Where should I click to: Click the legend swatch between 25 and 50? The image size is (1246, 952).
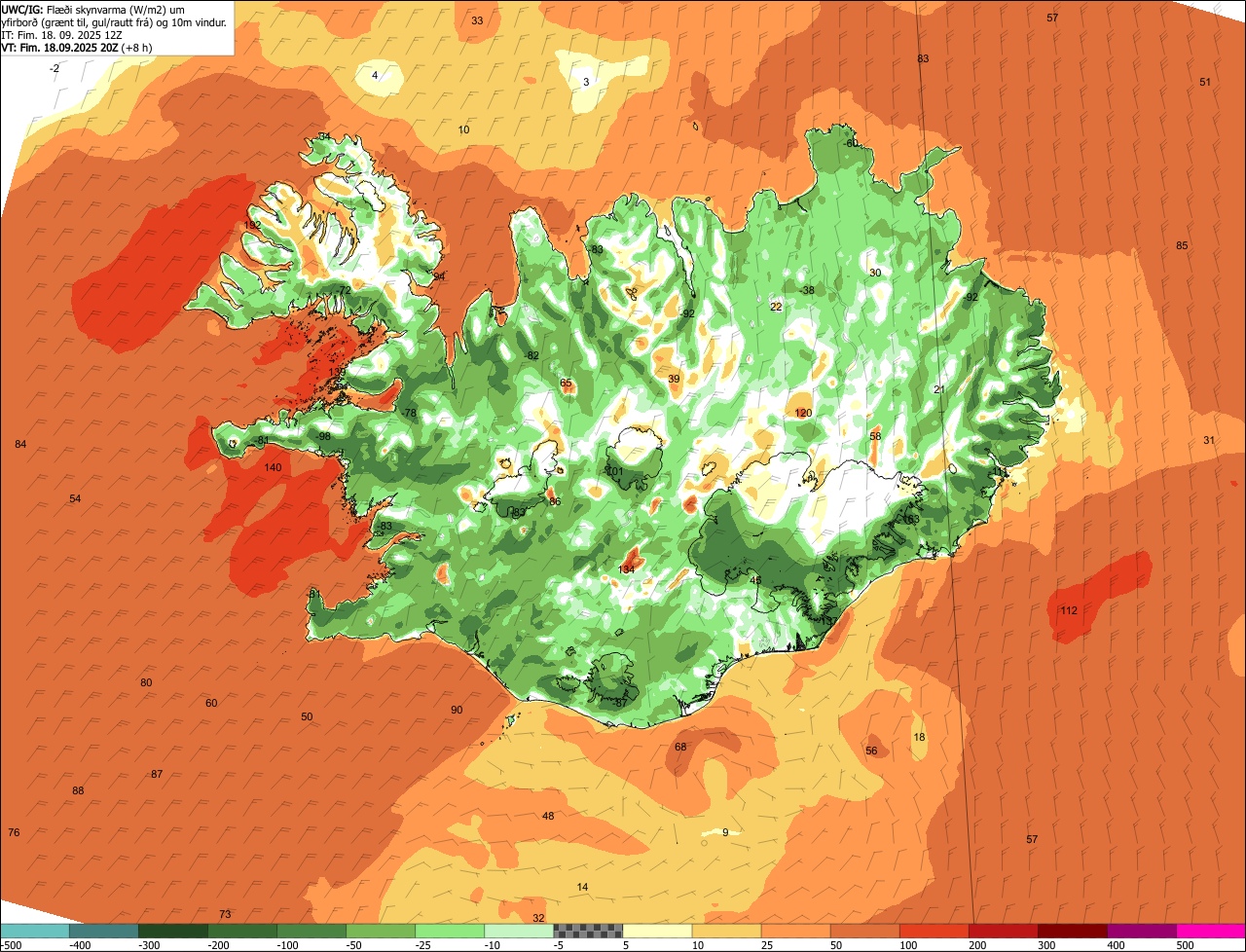(x=796, y=931)
